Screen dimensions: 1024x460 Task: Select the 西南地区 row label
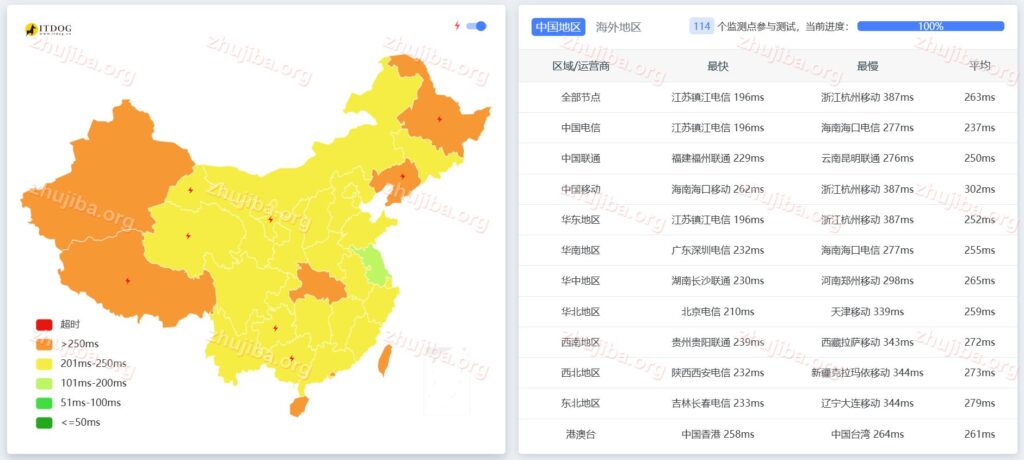[581, 342]
